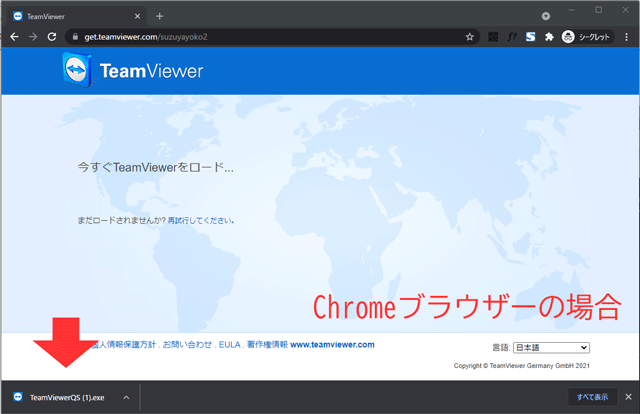Click the browser back arrow
The height and width of the screenshot is (414, 640).
(x=14, y=37)
